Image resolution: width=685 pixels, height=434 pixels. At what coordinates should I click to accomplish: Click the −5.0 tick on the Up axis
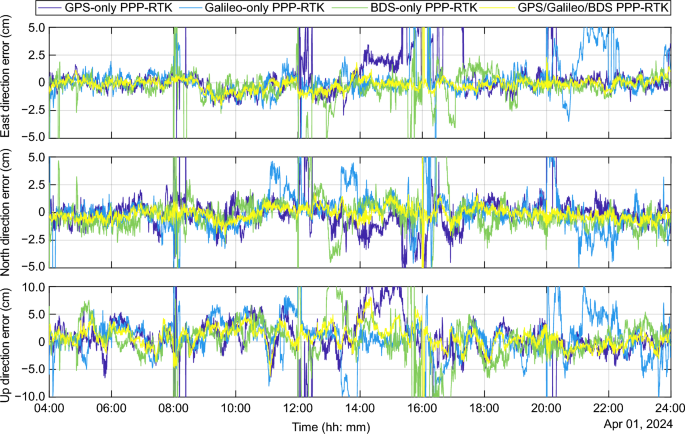coord(34,369)
